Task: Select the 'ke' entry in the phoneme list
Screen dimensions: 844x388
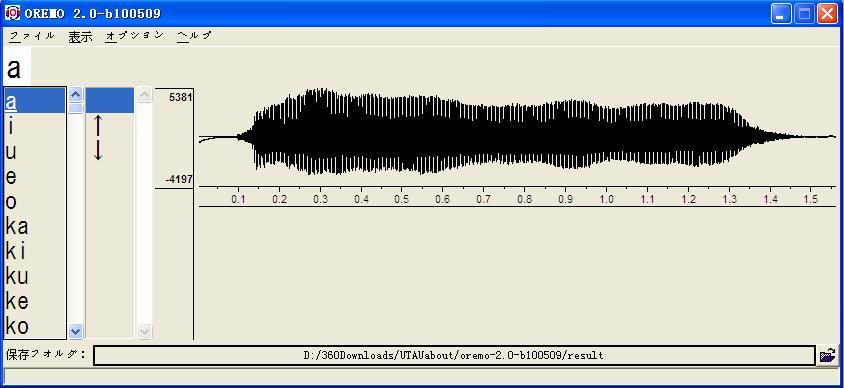Action: point(35,301)
